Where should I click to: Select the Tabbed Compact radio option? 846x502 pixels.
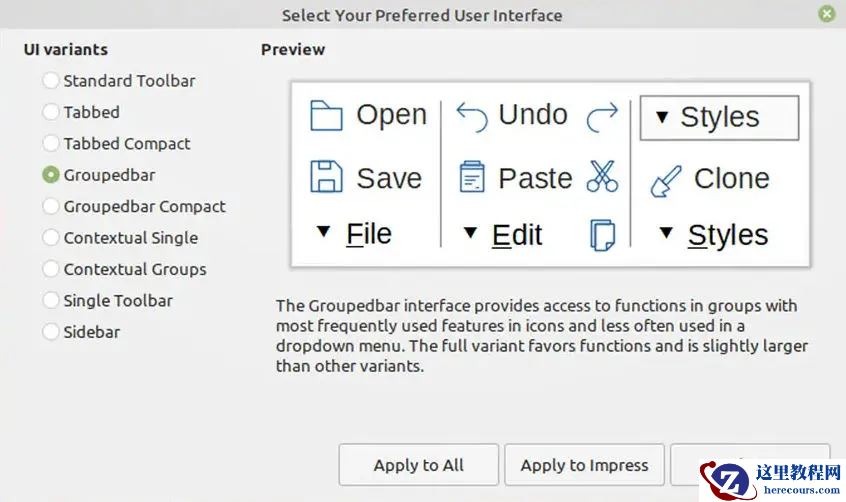coord(51,144)
